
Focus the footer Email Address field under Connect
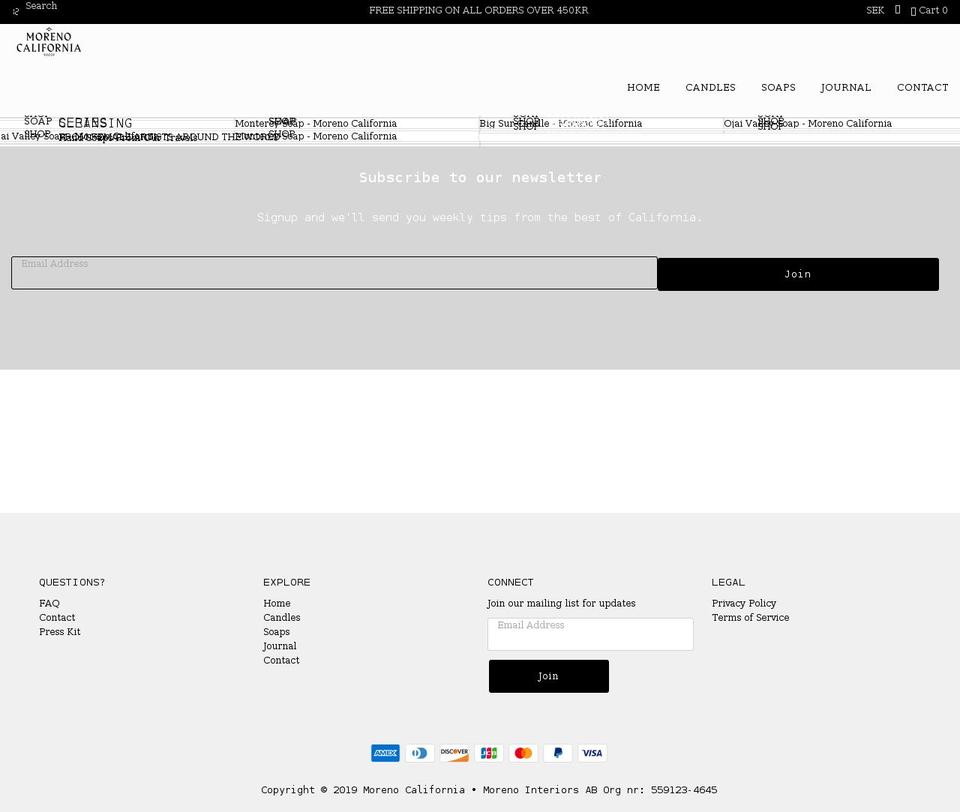(x=590, y=634)
